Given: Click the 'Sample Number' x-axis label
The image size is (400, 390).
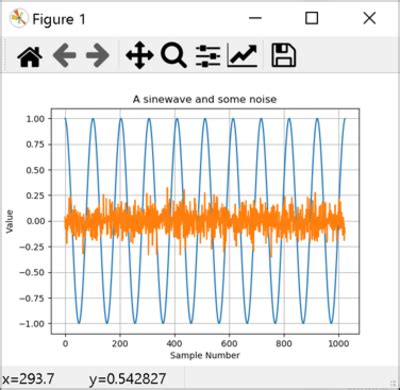Looking at the screenshot, I should [x=205, y=355].
